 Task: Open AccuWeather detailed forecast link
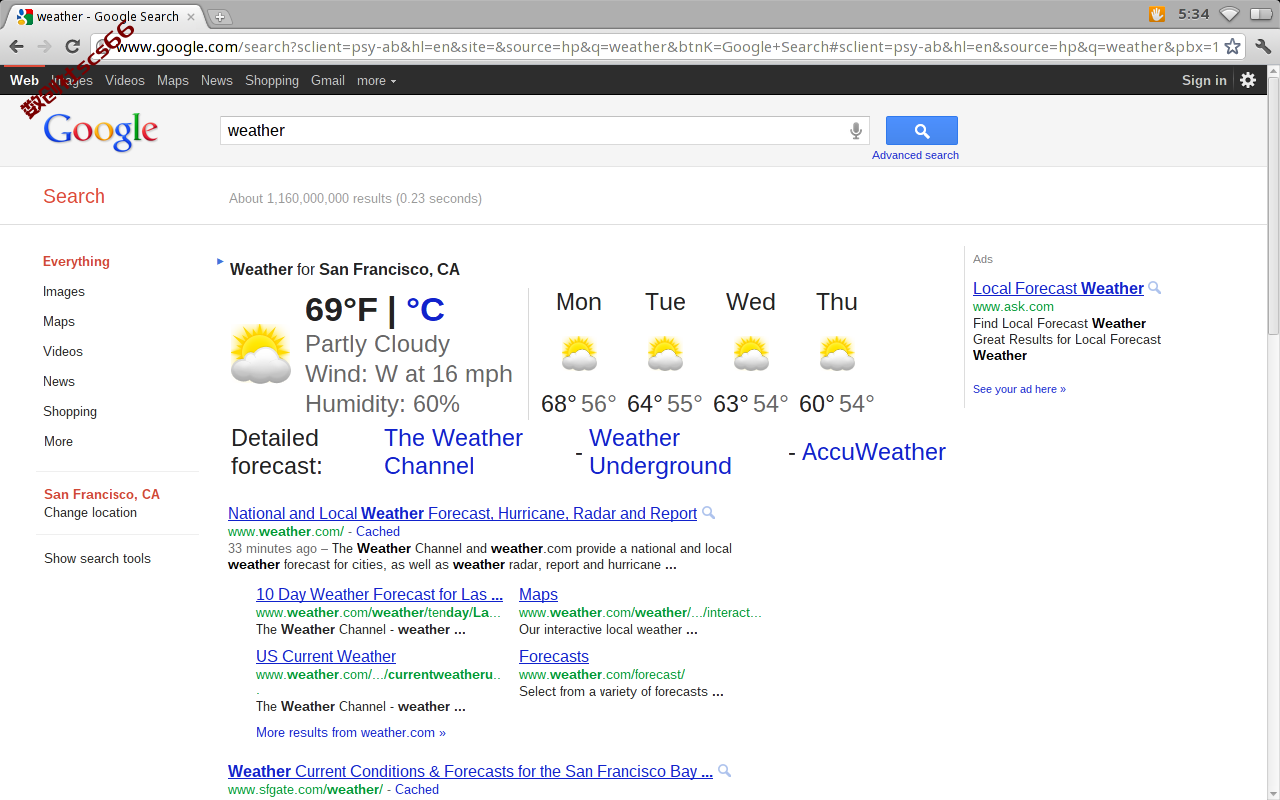pyautogui.click(x=874, y=452)
